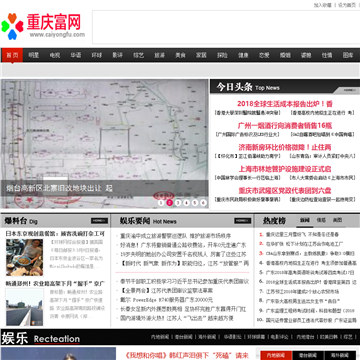Click the empty banner box beside the logo
360x360 pixels.
[226, 27]
